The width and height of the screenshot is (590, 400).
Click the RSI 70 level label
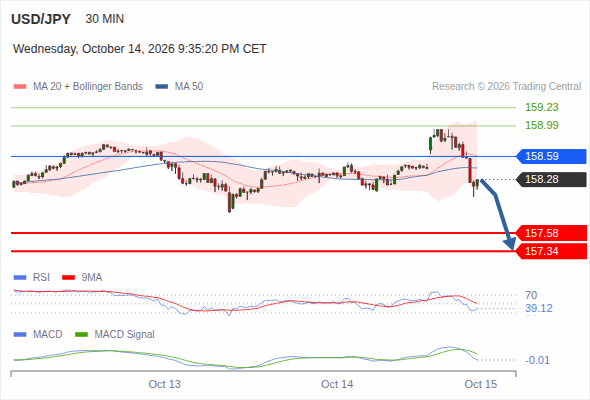pyautogui.click(x=531, y=295)
